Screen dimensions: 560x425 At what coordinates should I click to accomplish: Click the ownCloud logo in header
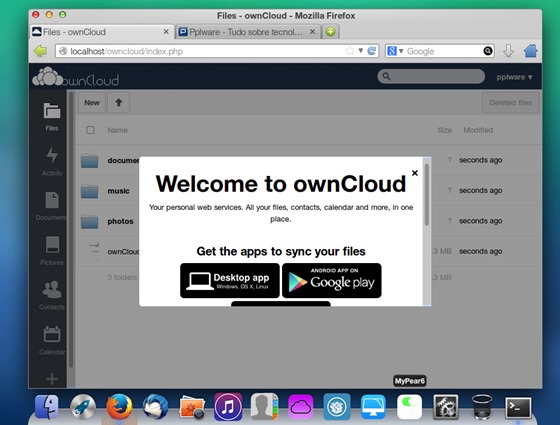75,77
